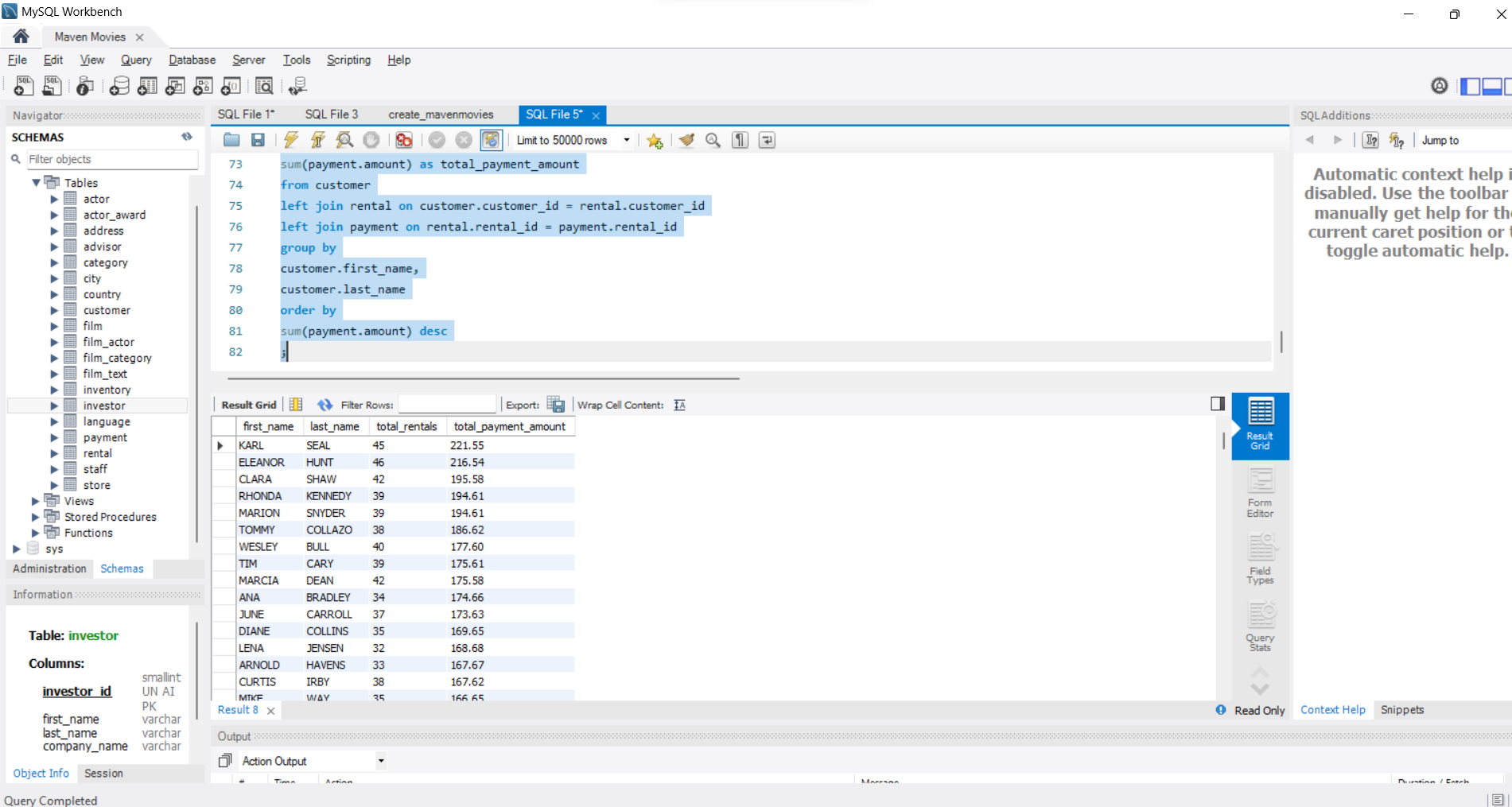
Task: Open Query Stats for the result set
Action: coord(1260,628)
